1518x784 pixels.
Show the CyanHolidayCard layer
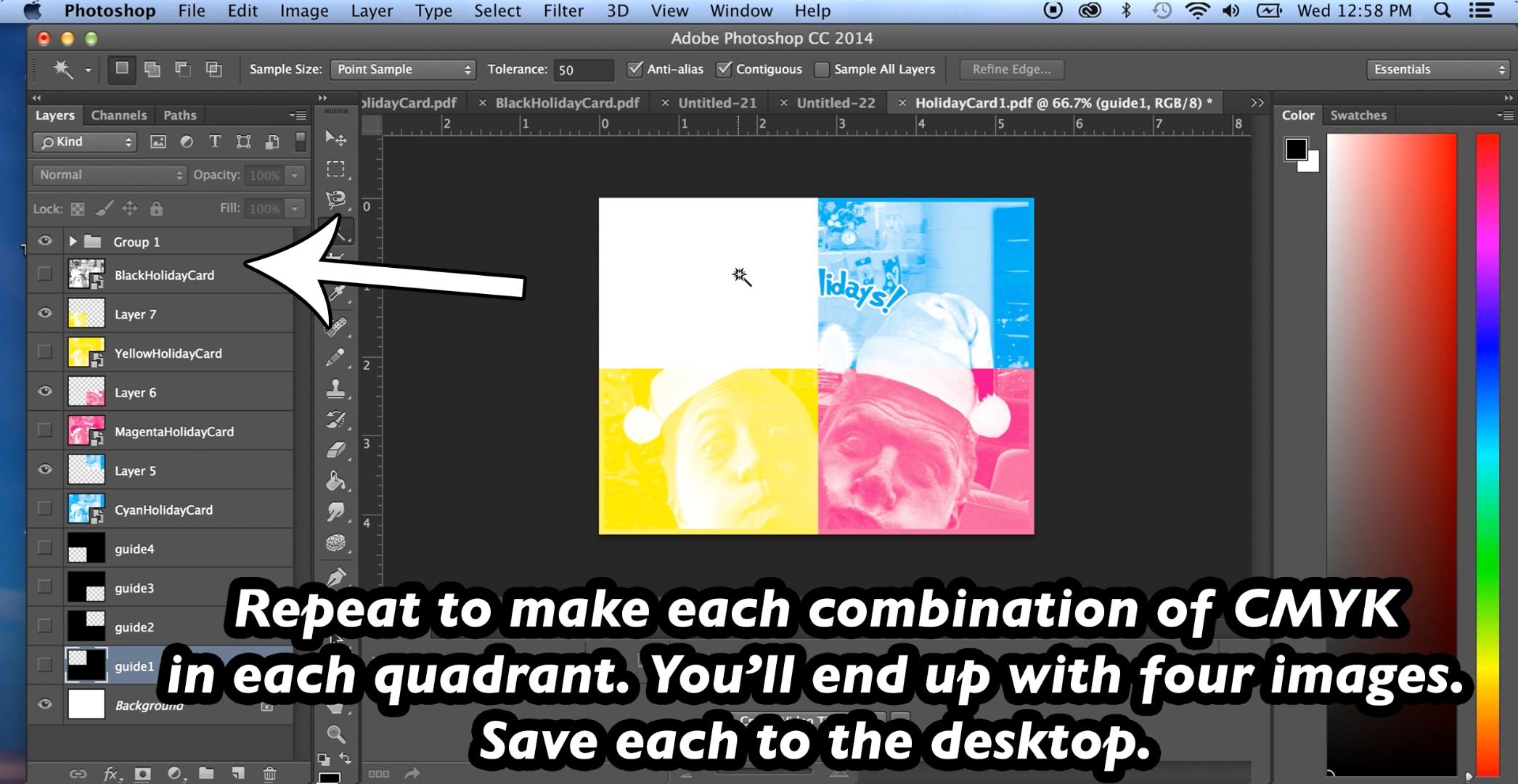pyautogui.click(x=45, y=509)
